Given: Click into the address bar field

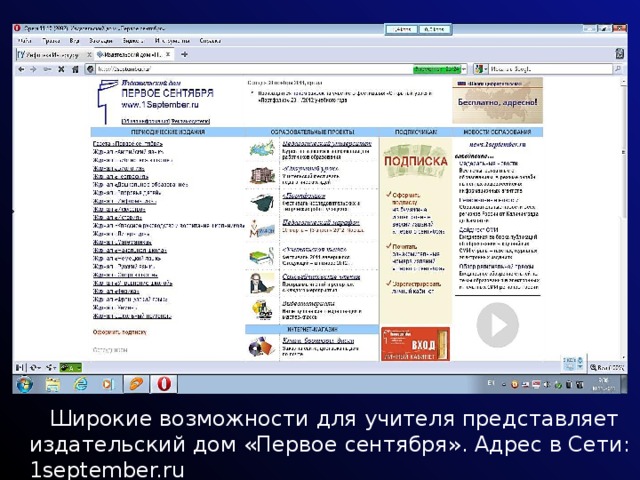Looking at the screenshot, I should (x=254, y=69).
